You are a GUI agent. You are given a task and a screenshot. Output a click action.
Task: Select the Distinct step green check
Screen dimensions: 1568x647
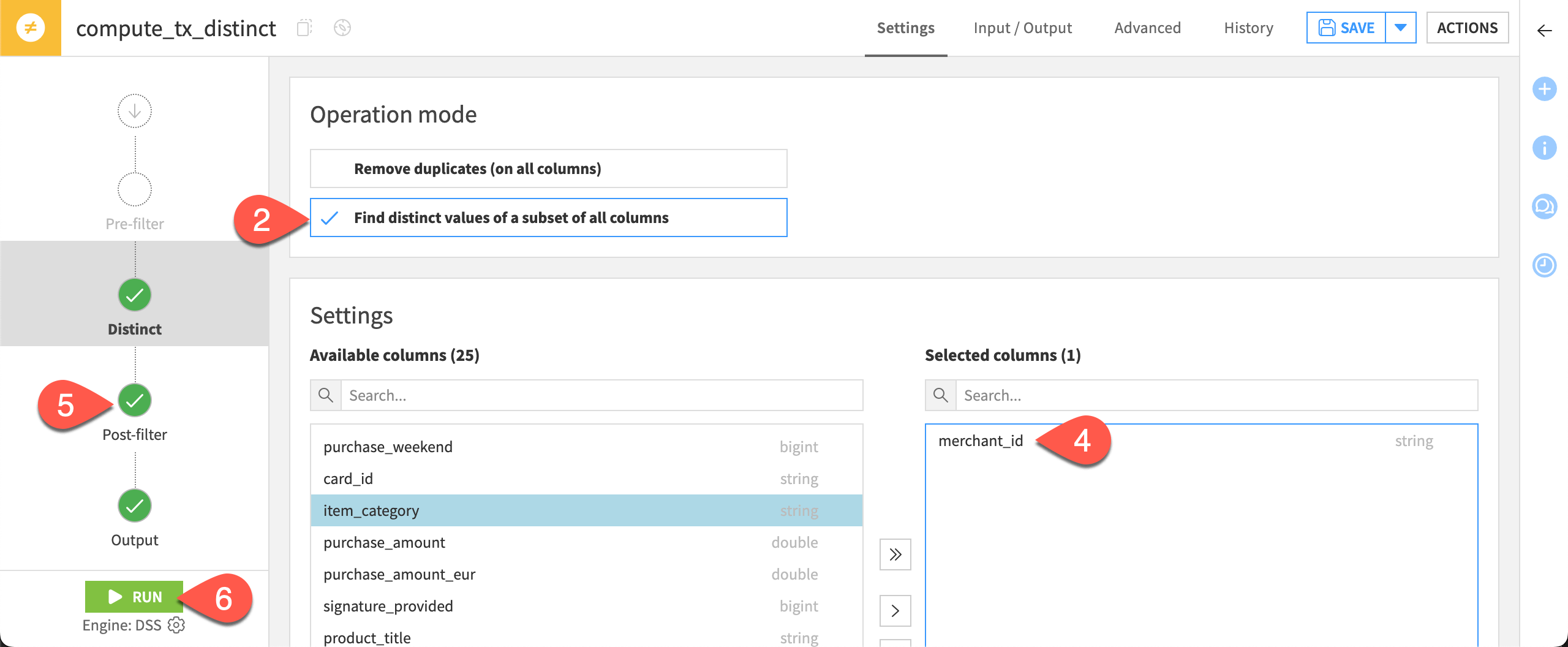135,295
